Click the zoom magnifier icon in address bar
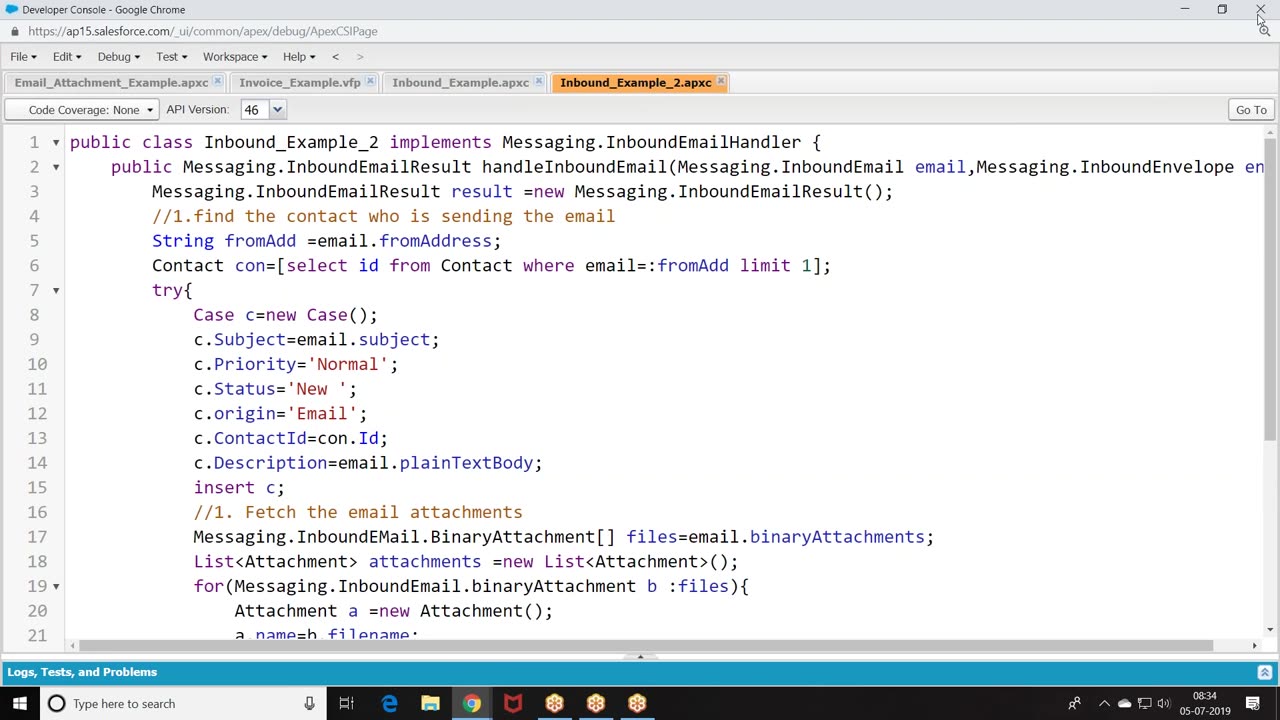 pos(1264,31)
